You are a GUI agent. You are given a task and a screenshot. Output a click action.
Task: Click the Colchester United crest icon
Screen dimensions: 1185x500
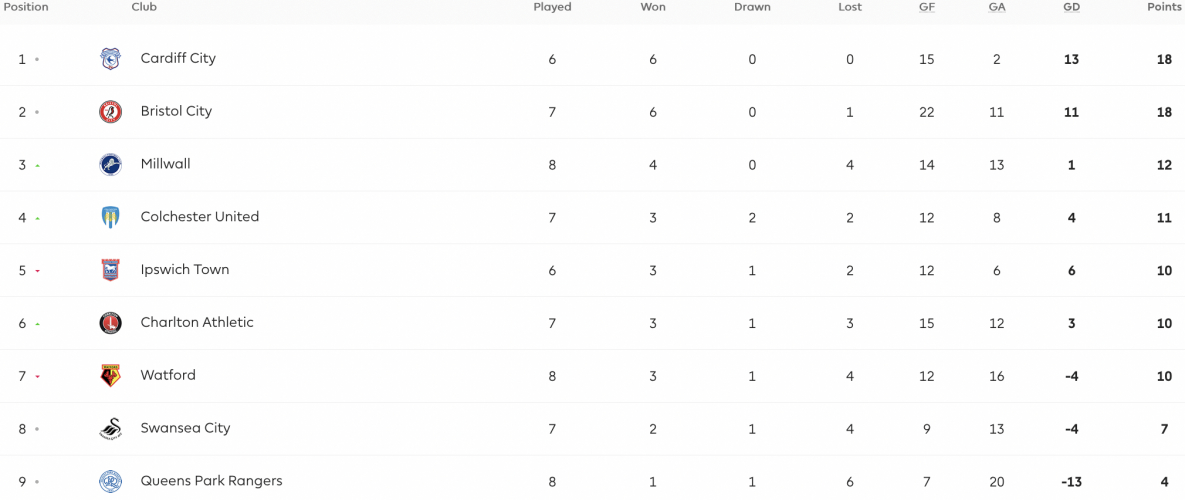(110, 218)
